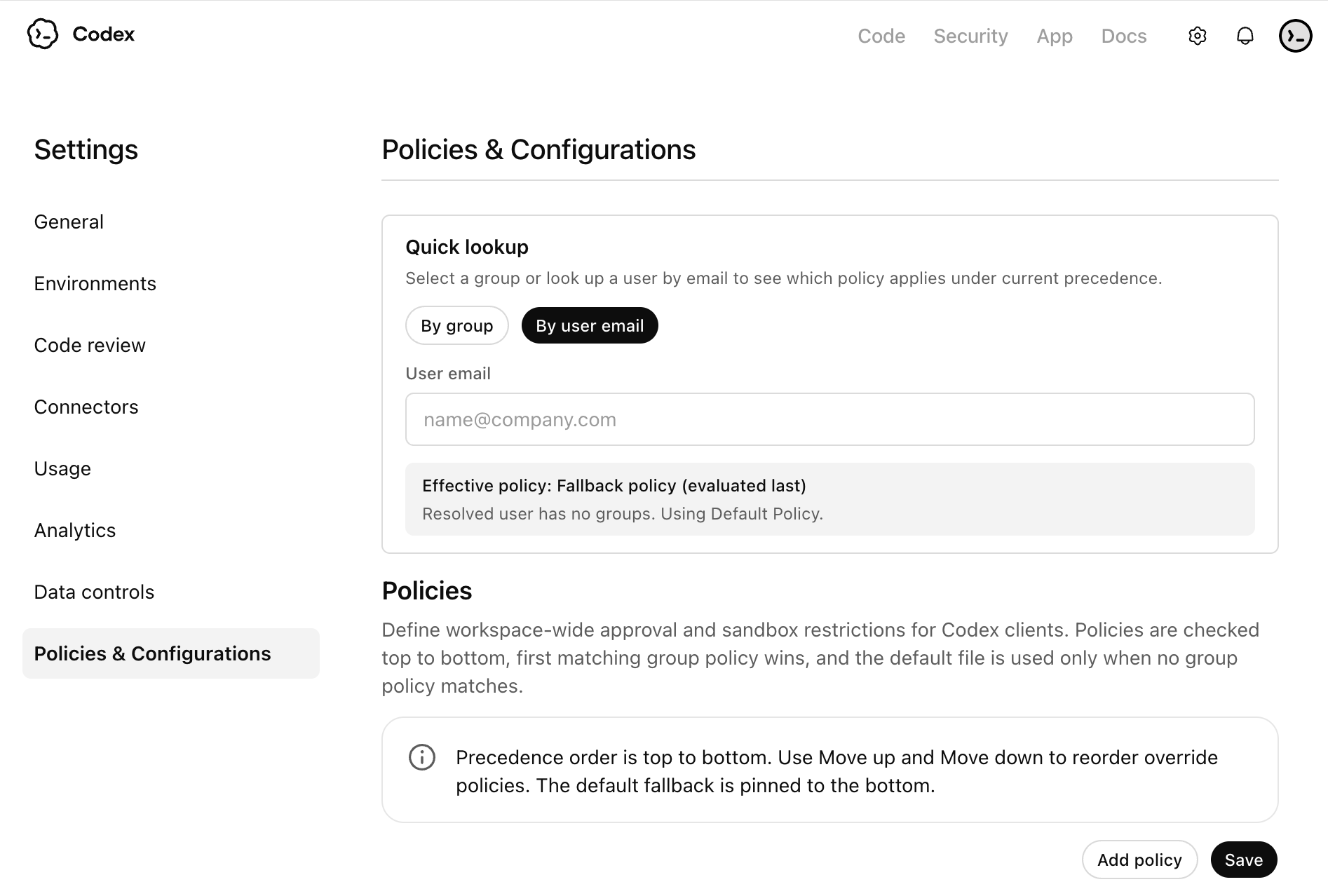This screenshot has height=896, width=1328.
Task: Open the Security navigation item
Action: (x=970, y=36)
